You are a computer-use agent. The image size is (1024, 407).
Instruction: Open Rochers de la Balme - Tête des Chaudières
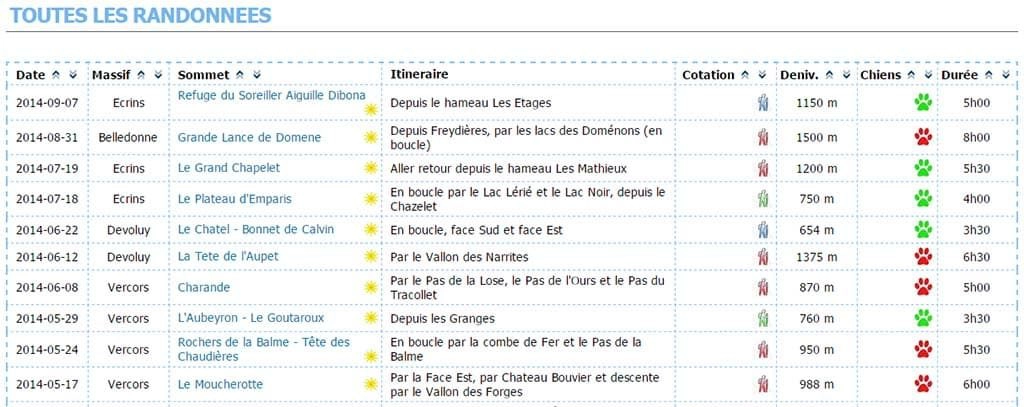(264, 350)
